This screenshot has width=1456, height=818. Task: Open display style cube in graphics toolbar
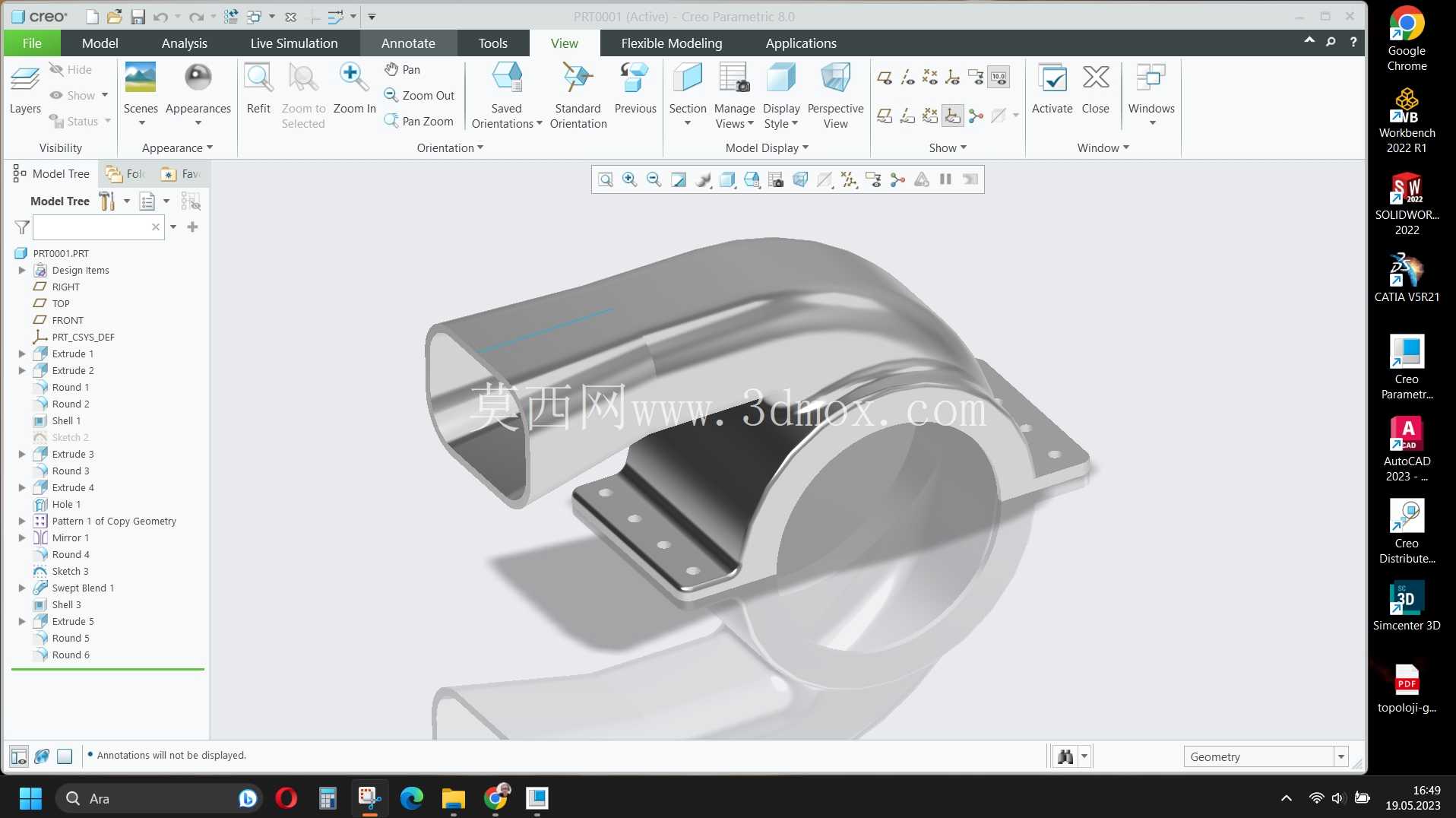[727, 179]
